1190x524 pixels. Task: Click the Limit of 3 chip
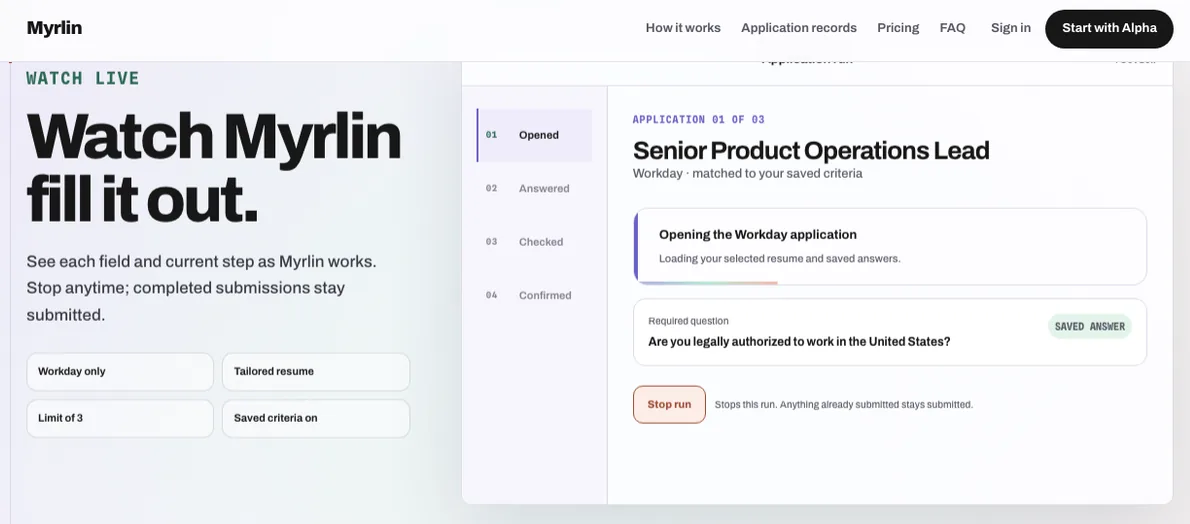[x=120, y=418]
